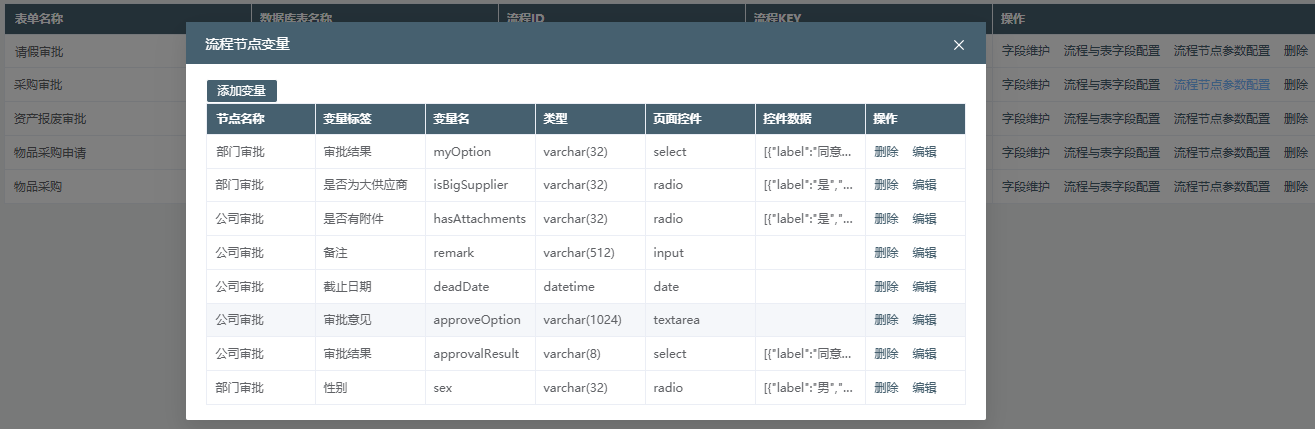Edit the approveOption variable row
Image resolution: width=1315 pixels, height=429 pixels.
924,320
